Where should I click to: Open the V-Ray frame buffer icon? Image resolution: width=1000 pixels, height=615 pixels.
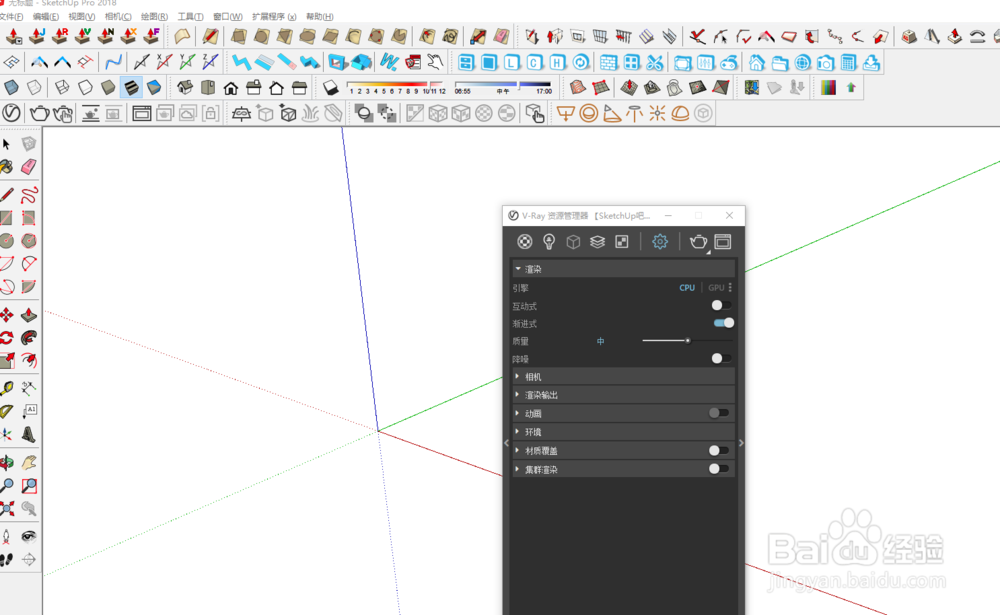pos(722,242)
